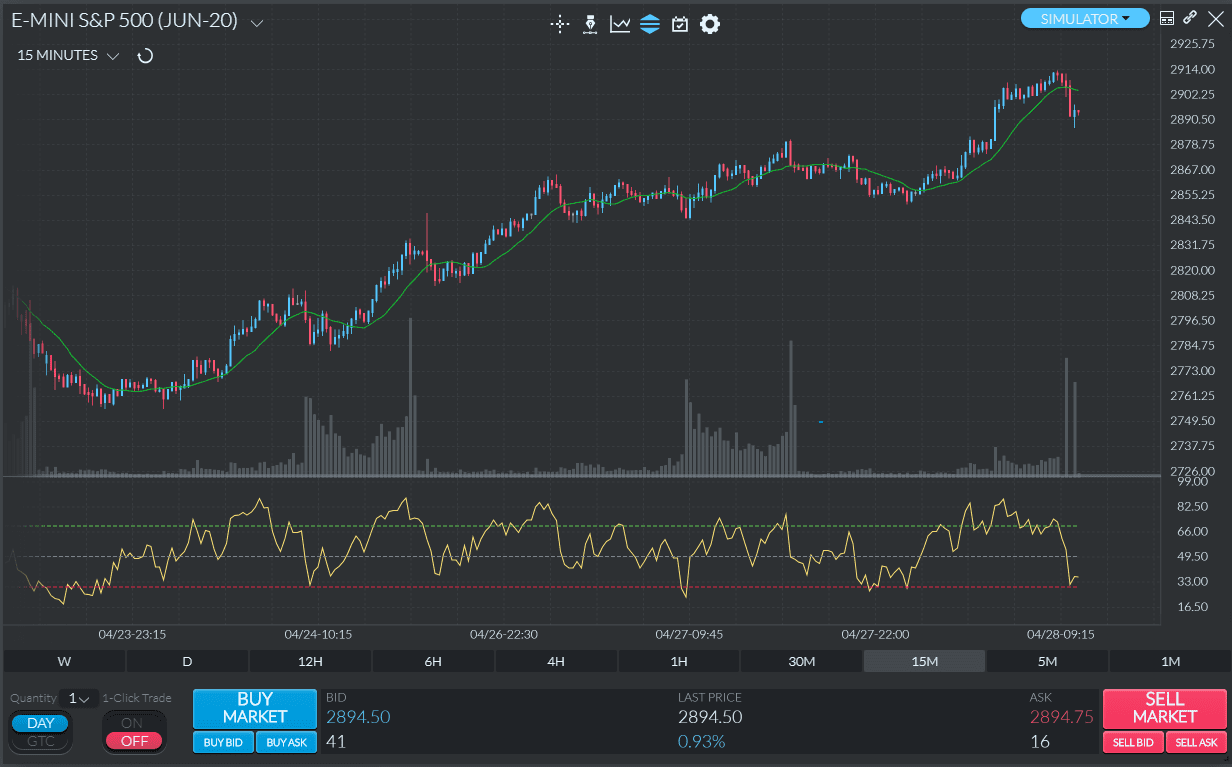Select the D daily timeframe tab
Image resolution: width=1232 pixels, height=767 pixels.
(x=186, y=661)
